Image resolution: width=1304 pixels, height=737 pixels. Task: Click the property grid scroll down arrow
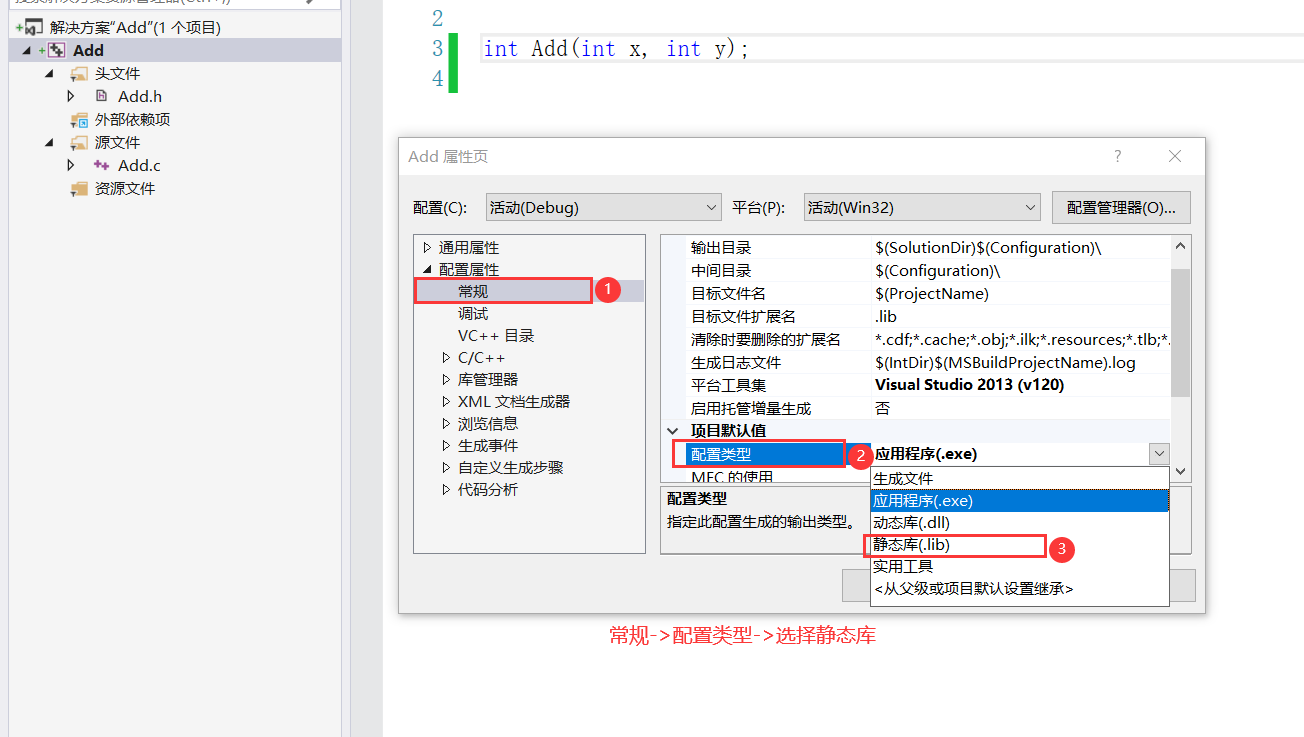tap(1181, 471)
